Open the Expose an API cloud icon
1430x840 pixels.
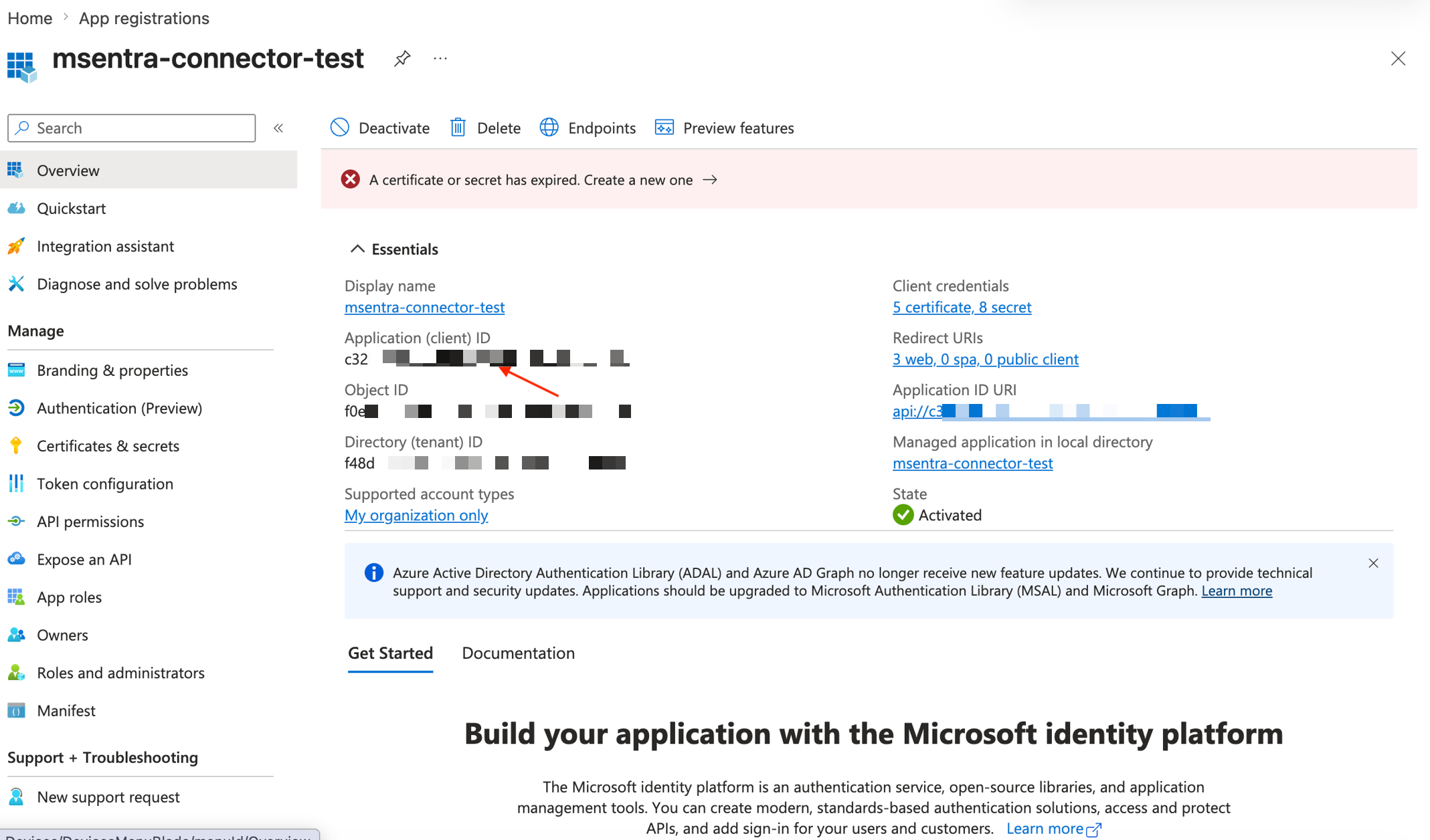pyautogui.click(x=16, y=558)
